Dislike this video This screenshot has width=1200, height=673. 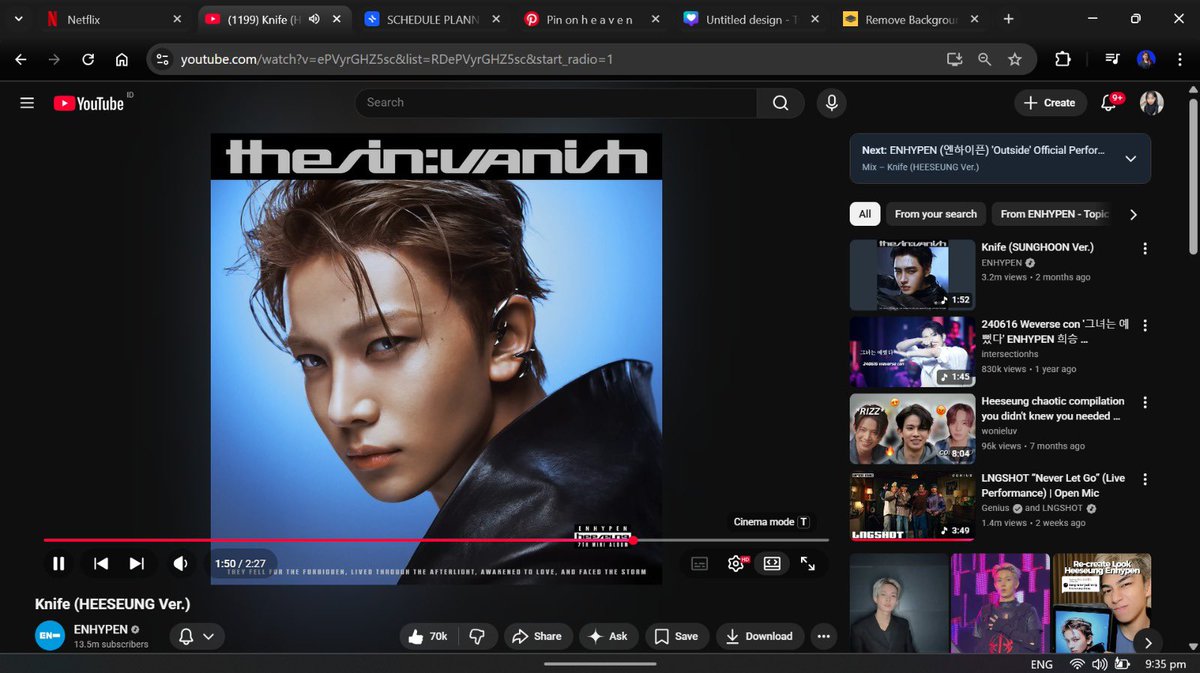pos(477,636)
